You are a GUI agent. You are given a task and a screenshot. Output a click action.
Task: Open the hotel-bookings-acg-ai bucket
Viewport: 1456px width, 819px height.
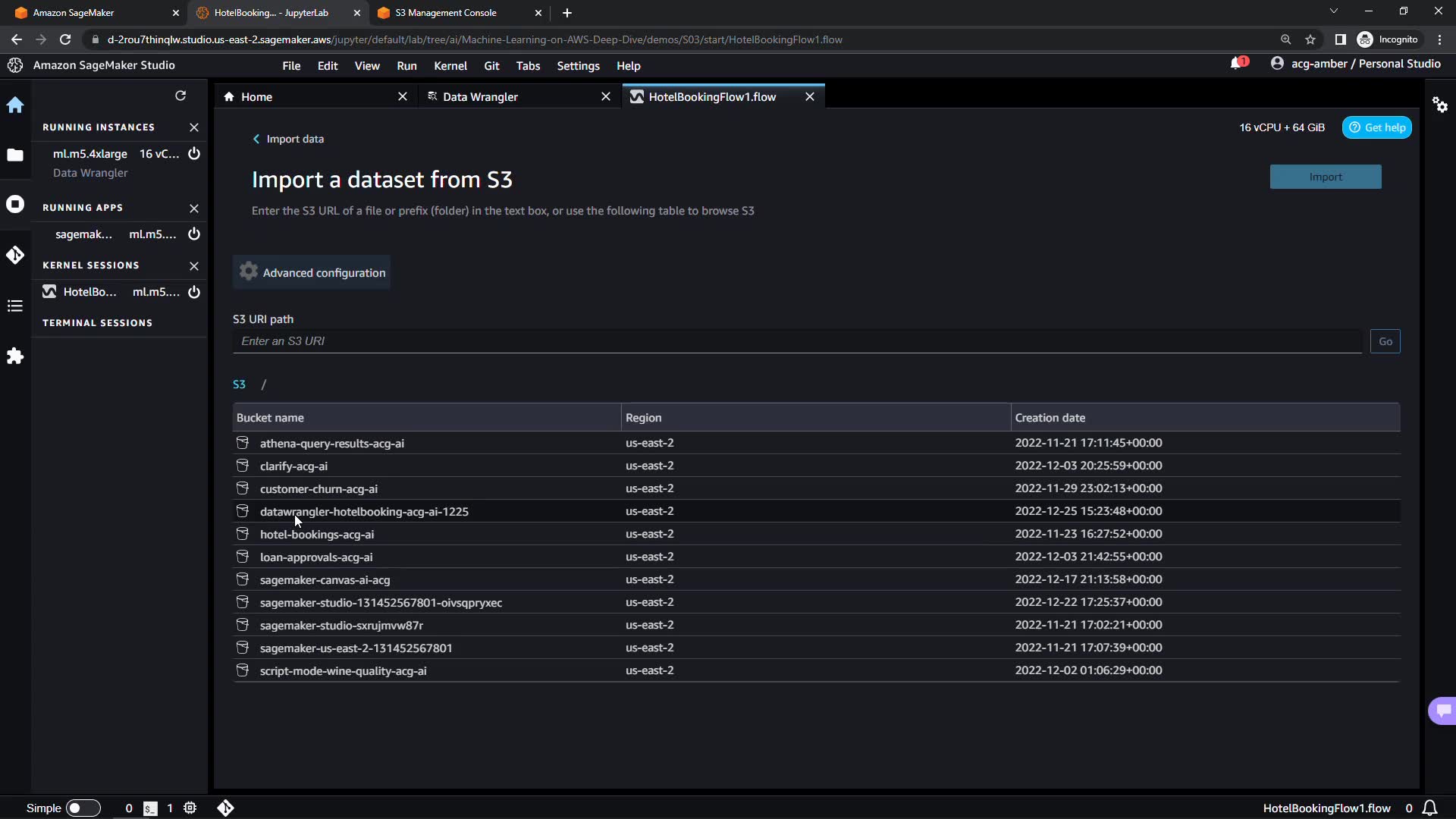pos(317,535)
